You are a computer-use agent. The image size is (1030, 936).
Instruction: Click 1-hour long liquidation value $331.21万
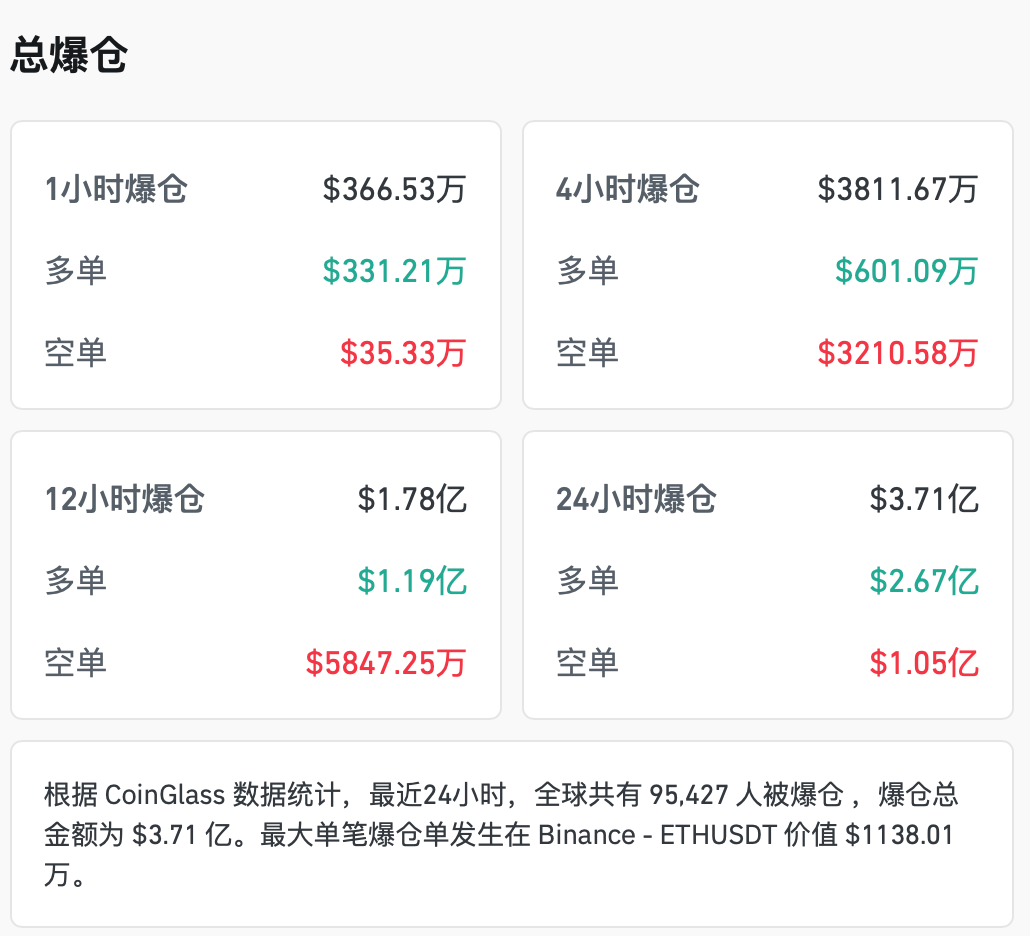[x=395, y=271]
